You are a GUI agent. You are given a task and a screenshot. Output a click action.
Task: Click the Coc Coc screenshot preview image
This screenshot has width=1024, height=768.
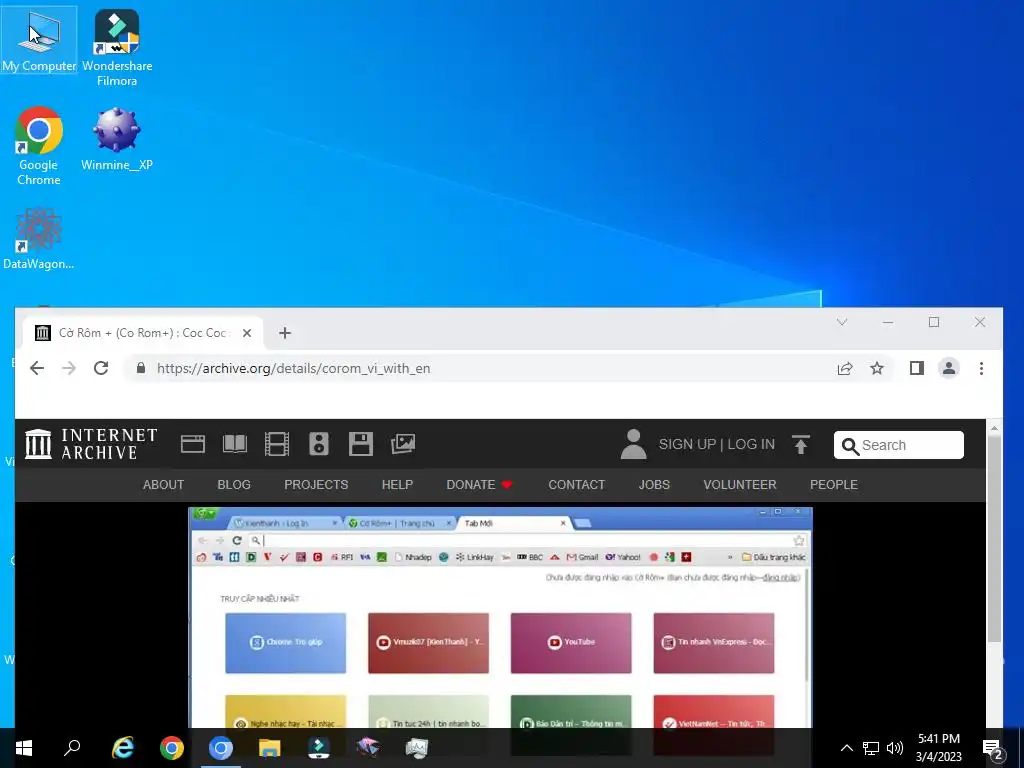500,617
